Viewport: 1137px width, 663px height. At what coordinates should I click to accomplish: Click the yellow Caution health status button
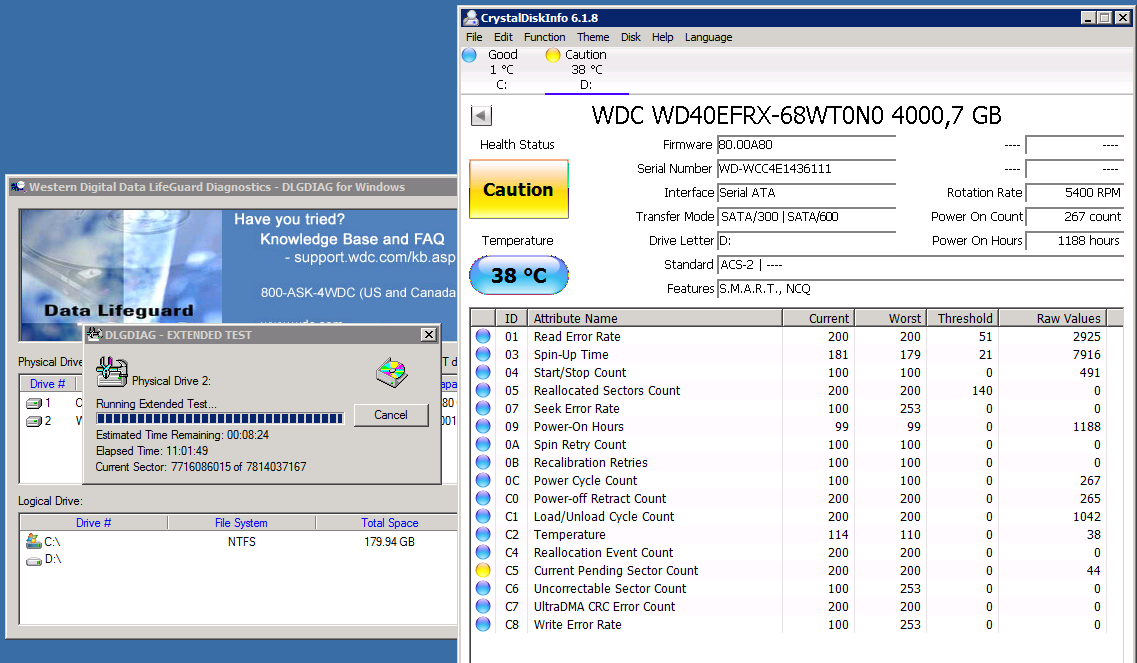(518, 189)
